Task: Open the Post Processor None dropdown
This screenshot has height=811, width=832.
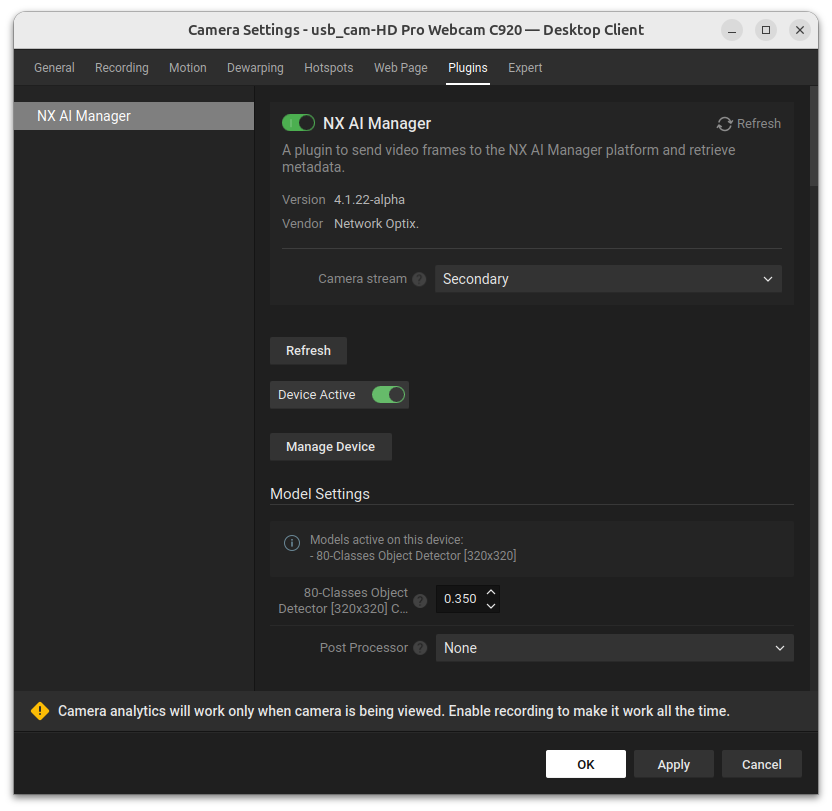Action: coord(614,648)
